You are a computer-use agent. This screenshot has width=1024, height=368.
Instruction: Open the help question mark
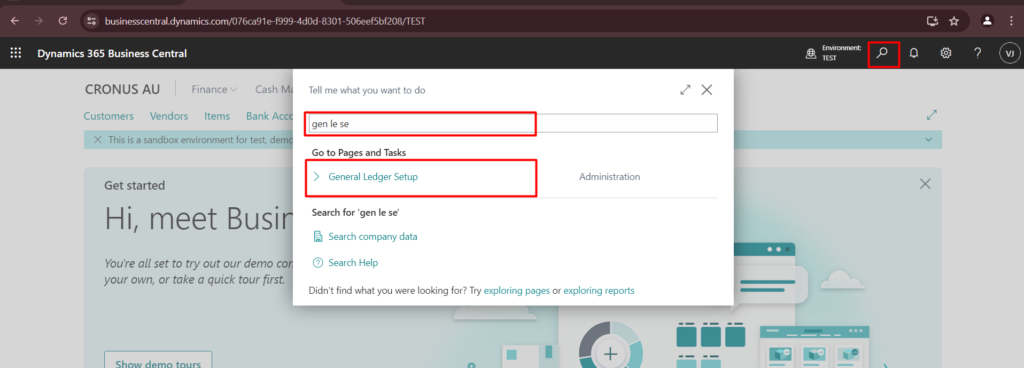click(x=978, y=54)
